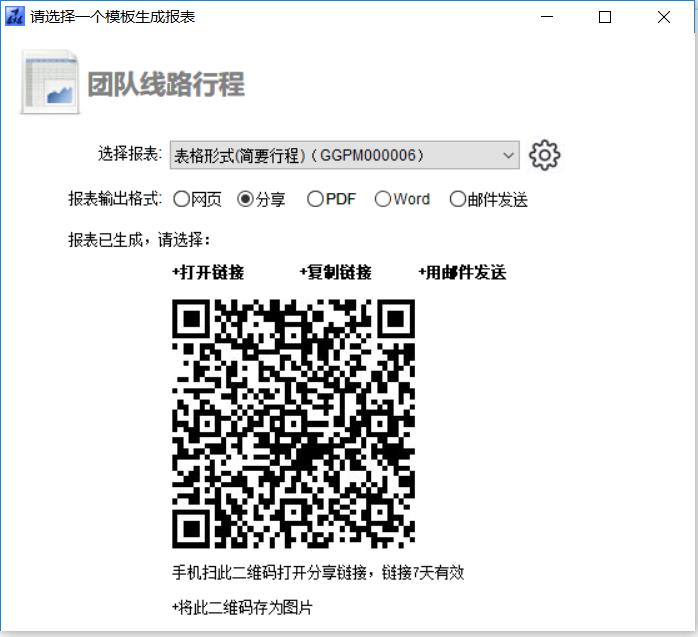Click the 选择报表 label
Screen dimensions: 698x637
coord(130,154)
